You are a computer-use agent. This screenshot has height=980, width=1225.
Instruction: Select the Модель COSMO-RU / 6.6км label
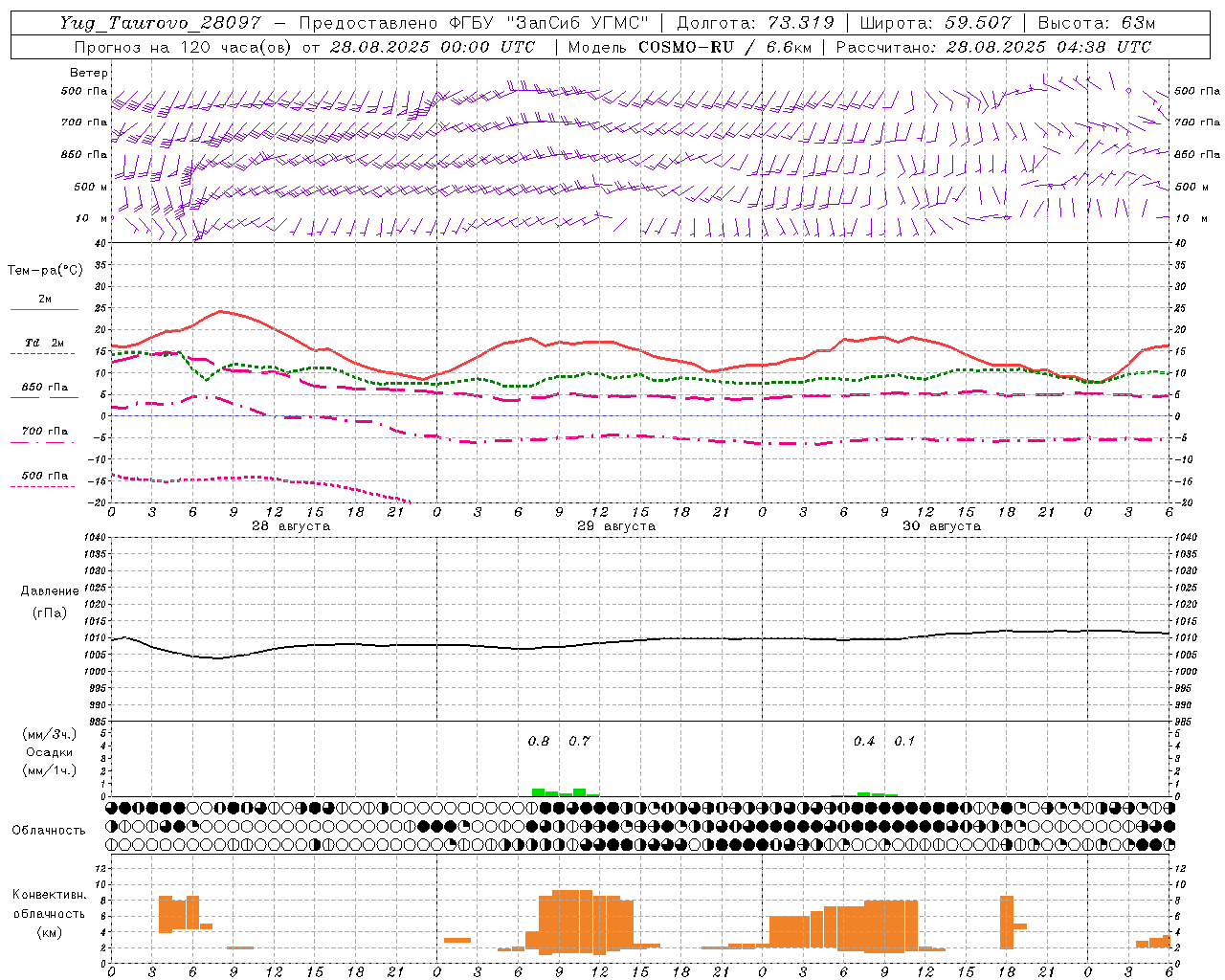click(x=690, y=47)
